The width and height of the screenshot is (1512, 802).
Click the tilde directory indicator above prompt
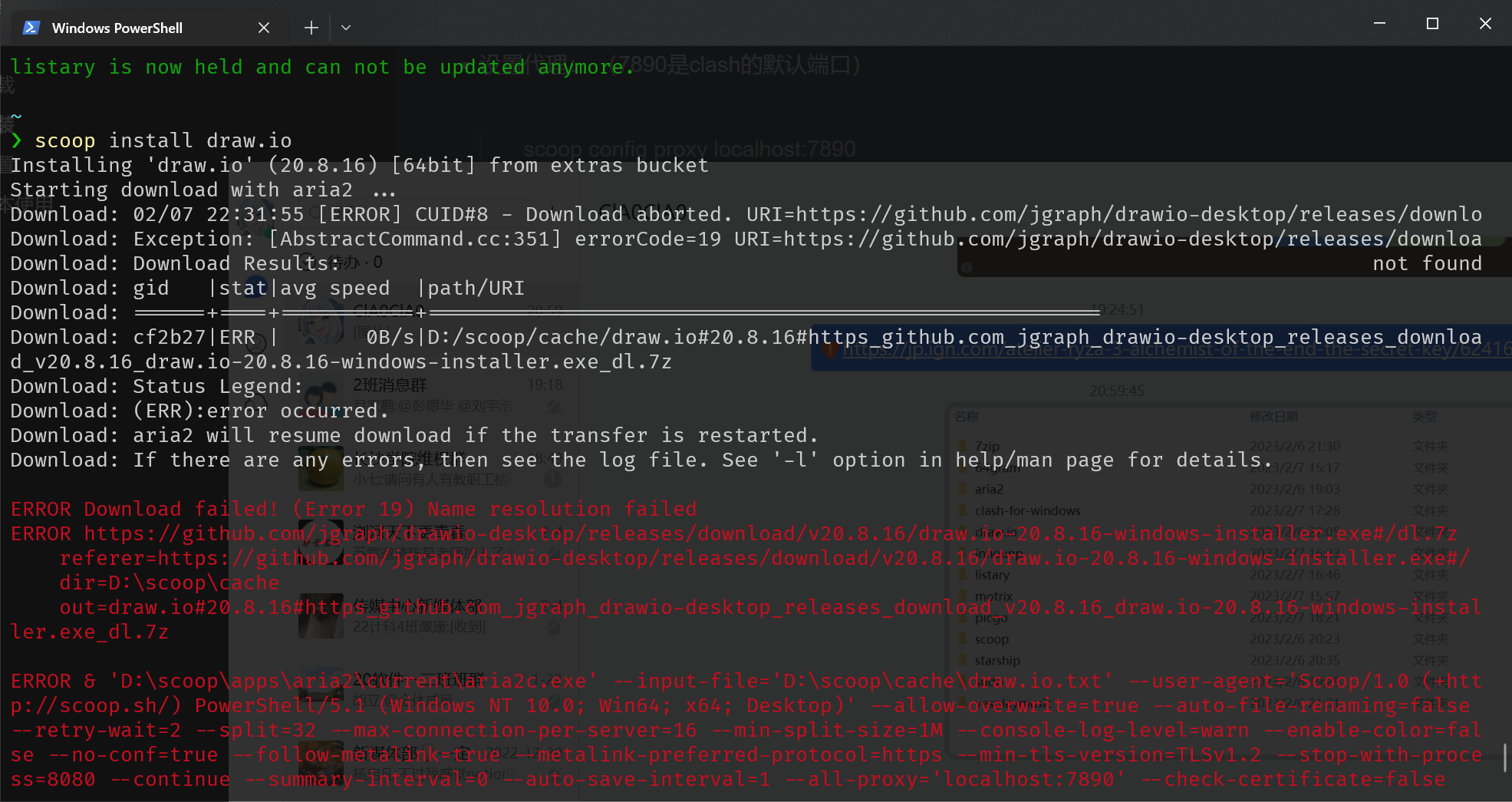click(16, 117)
